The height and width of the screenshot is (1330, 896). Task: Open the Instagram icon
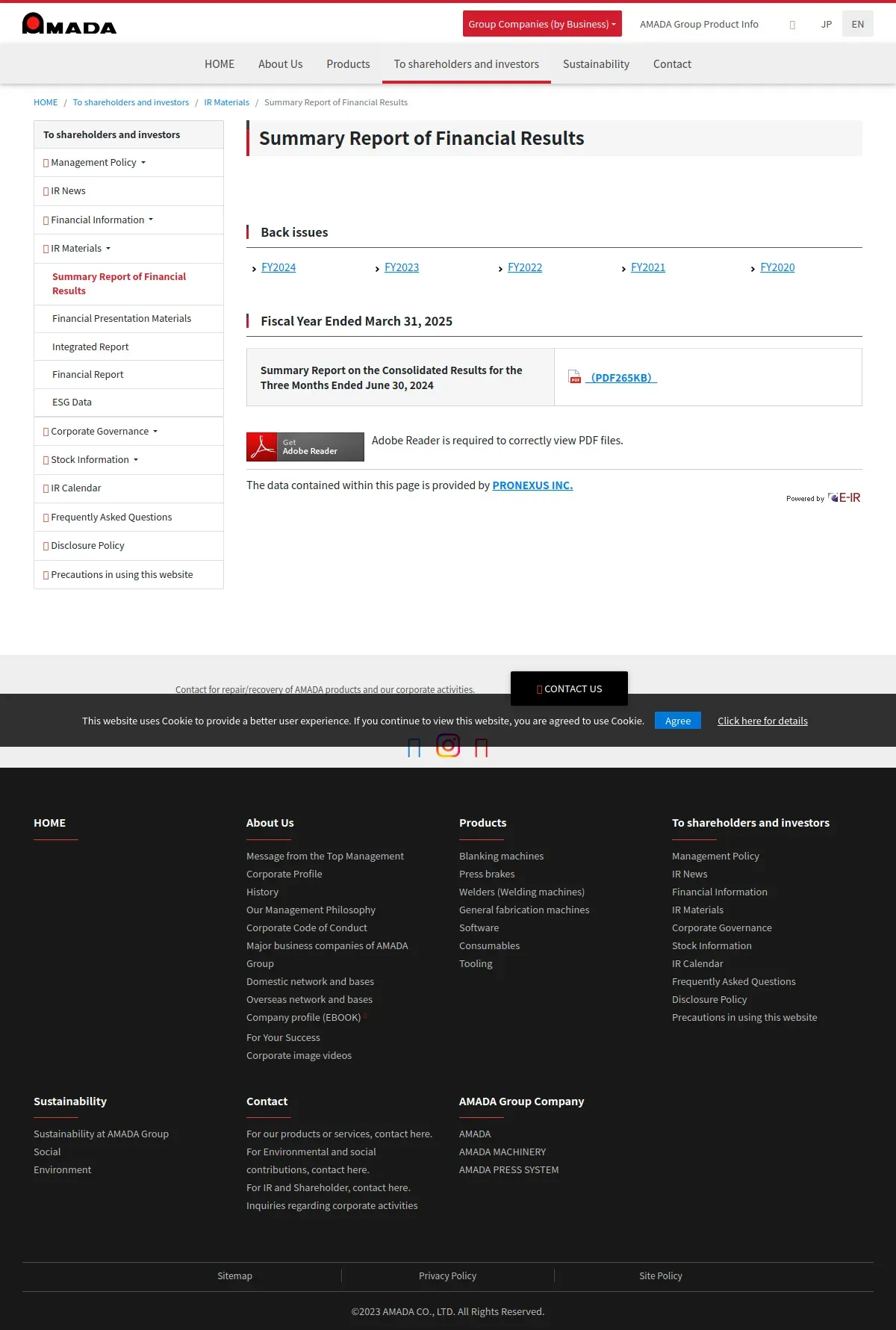click(448, 745)
